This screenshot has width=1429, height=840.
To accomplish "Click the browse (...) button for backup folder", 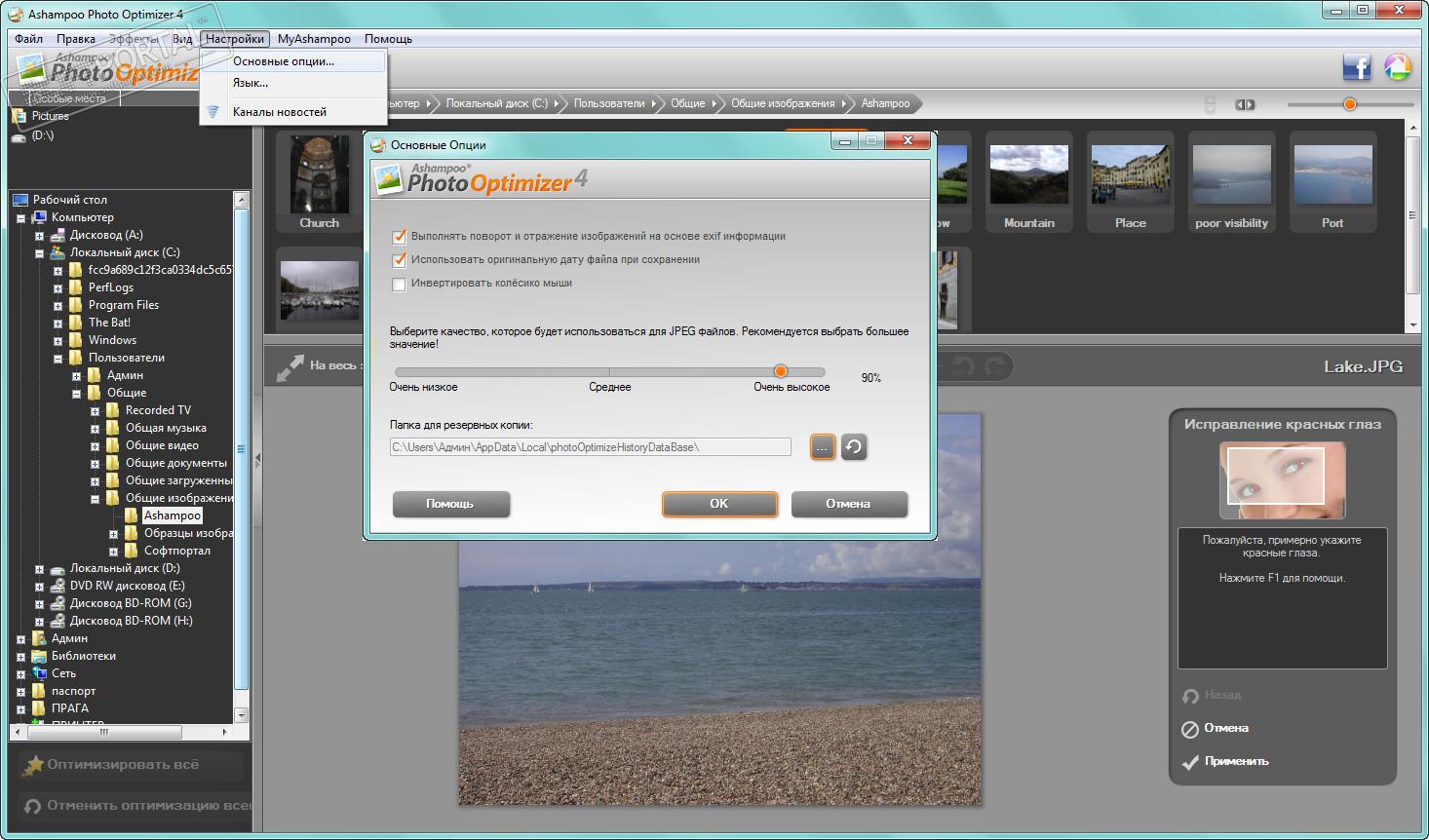I will [823, 446].
